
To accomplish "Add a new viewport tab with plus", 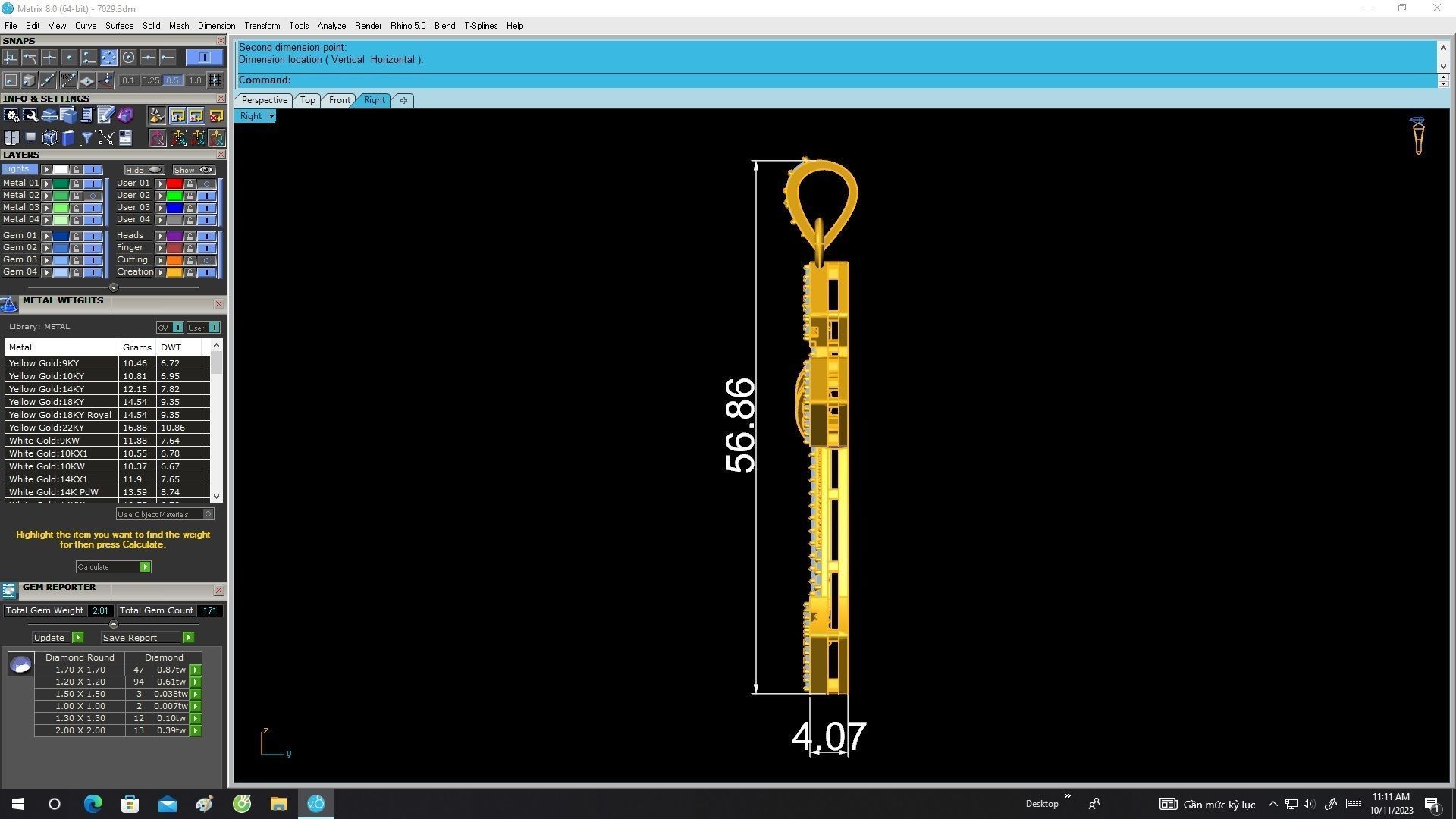I will coord(403,100).
